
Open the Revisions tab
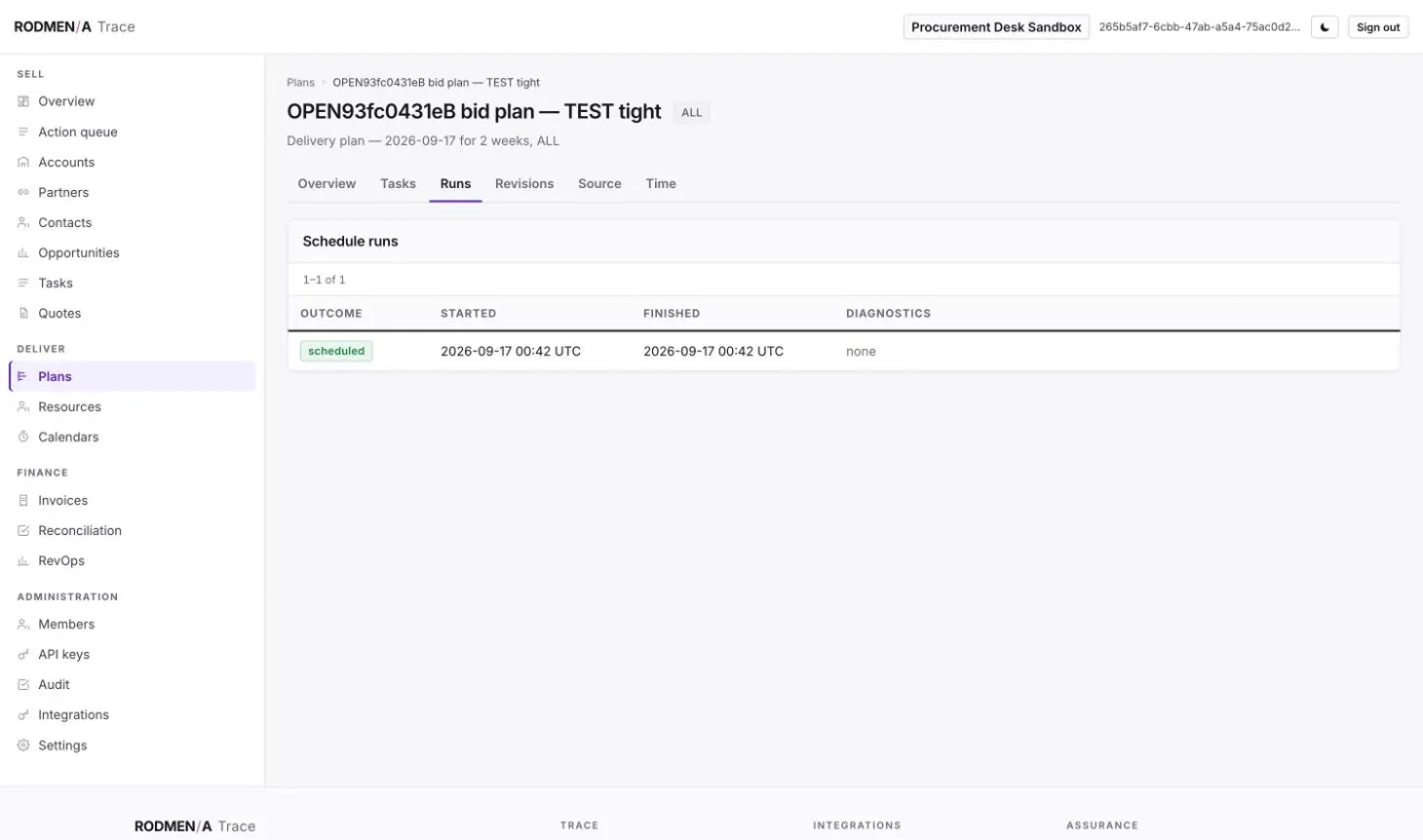click(524, 183)
